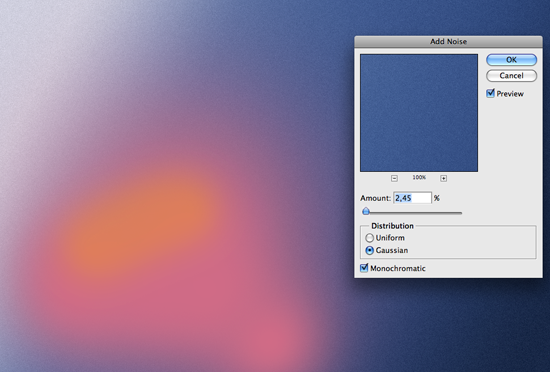Select Uniform distribution

pyautogui.click(x=369, y=238)
